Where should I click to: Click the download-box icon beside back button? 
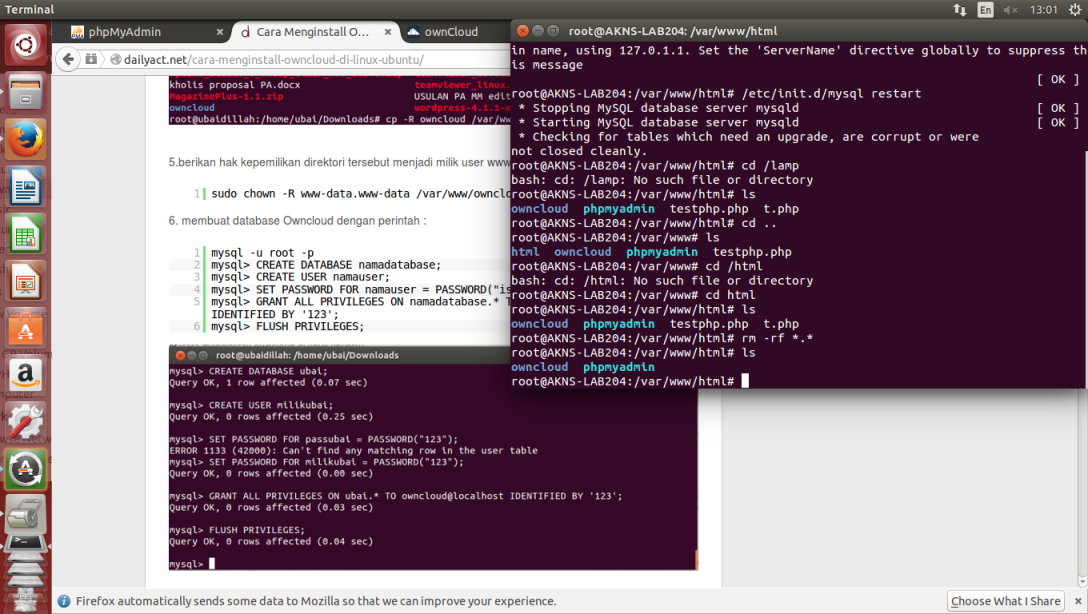[x=91, y=59]
